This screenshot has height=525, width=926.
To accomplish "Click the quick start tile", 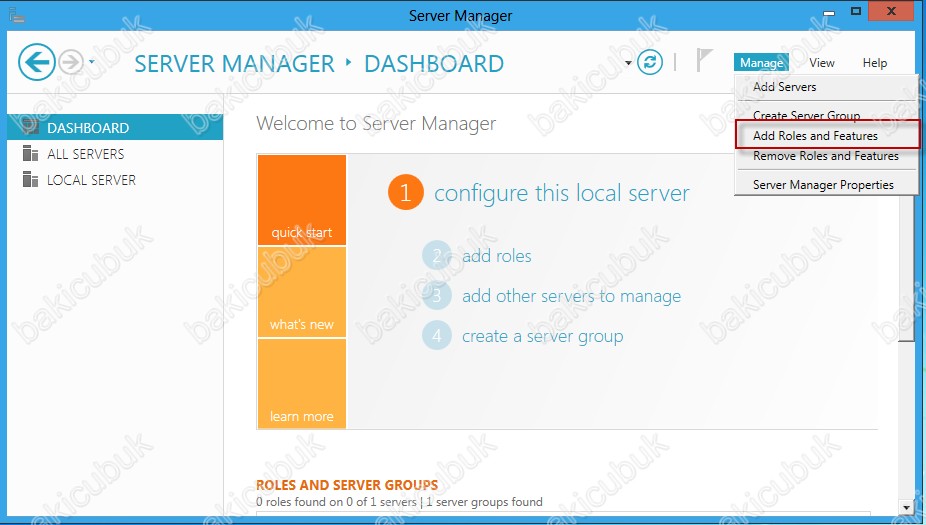I will (302, 200).
